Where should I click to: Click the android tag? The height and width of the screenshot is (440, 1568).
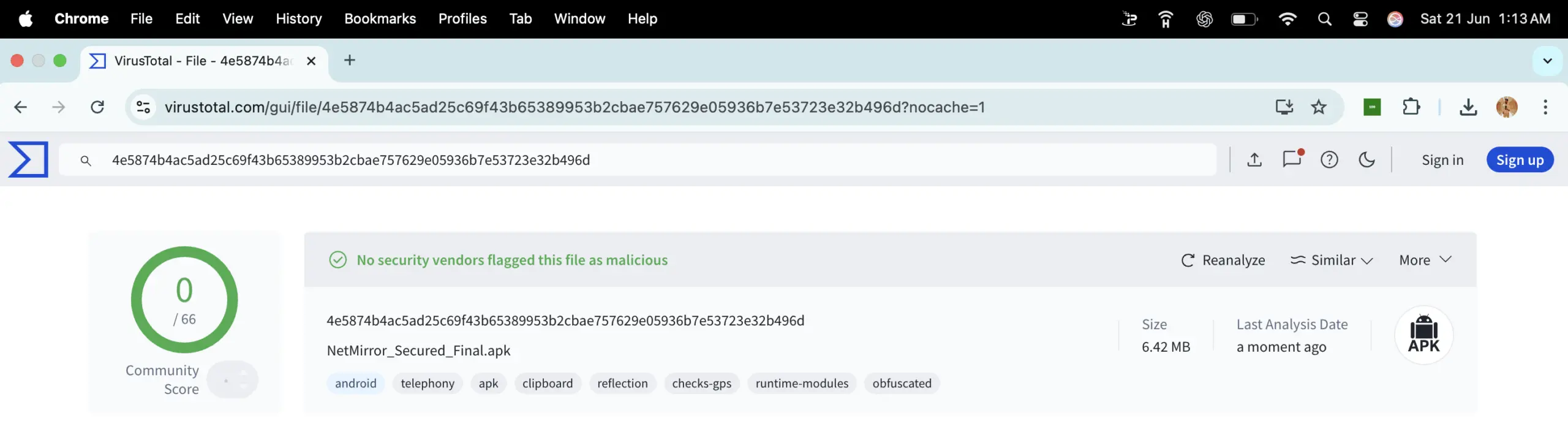coord(356,384)
